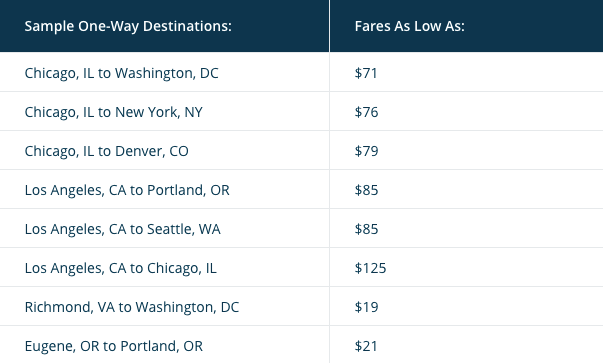The width and height of the screenshot is (603, 363).
Task: Select Los Angeles, CA to Chicago, IL route
Action: (x=121, y=268)
